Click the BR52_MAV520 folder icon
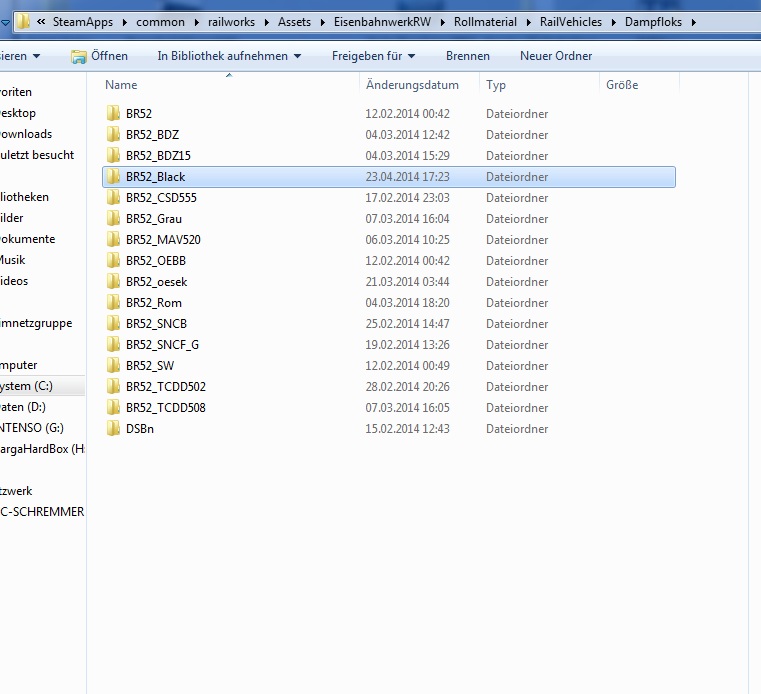Screen dimensions: 761x694 113,239
